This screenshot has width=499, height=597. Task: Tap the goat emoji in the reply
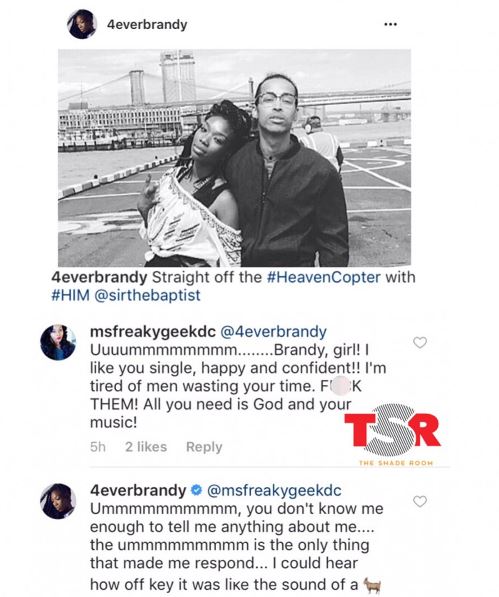[372, 585]
